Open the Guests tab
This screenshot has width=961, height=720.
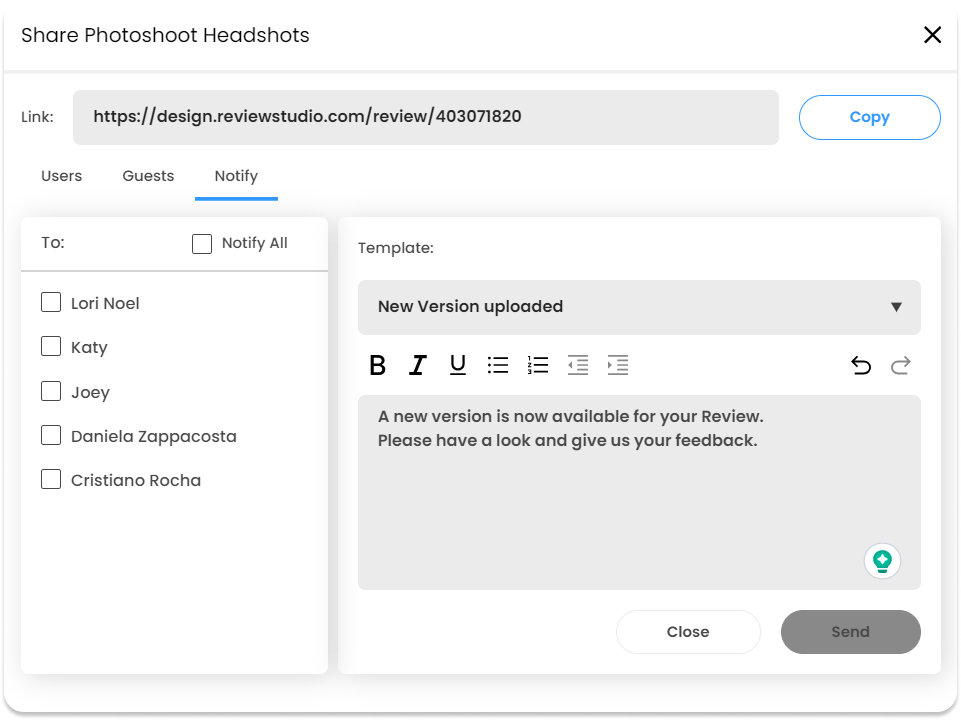click(x=148, y=176)
